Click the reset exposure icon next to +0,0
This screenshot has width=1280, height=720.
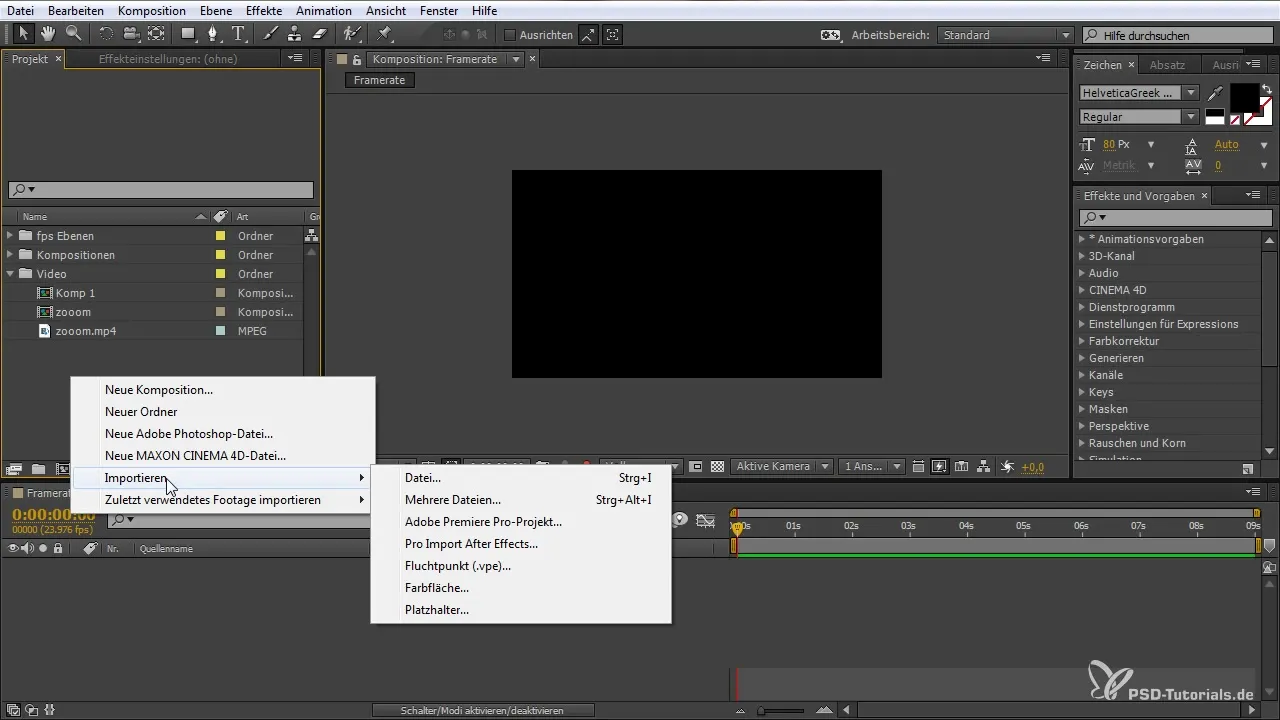click(x=1007, y=467)
